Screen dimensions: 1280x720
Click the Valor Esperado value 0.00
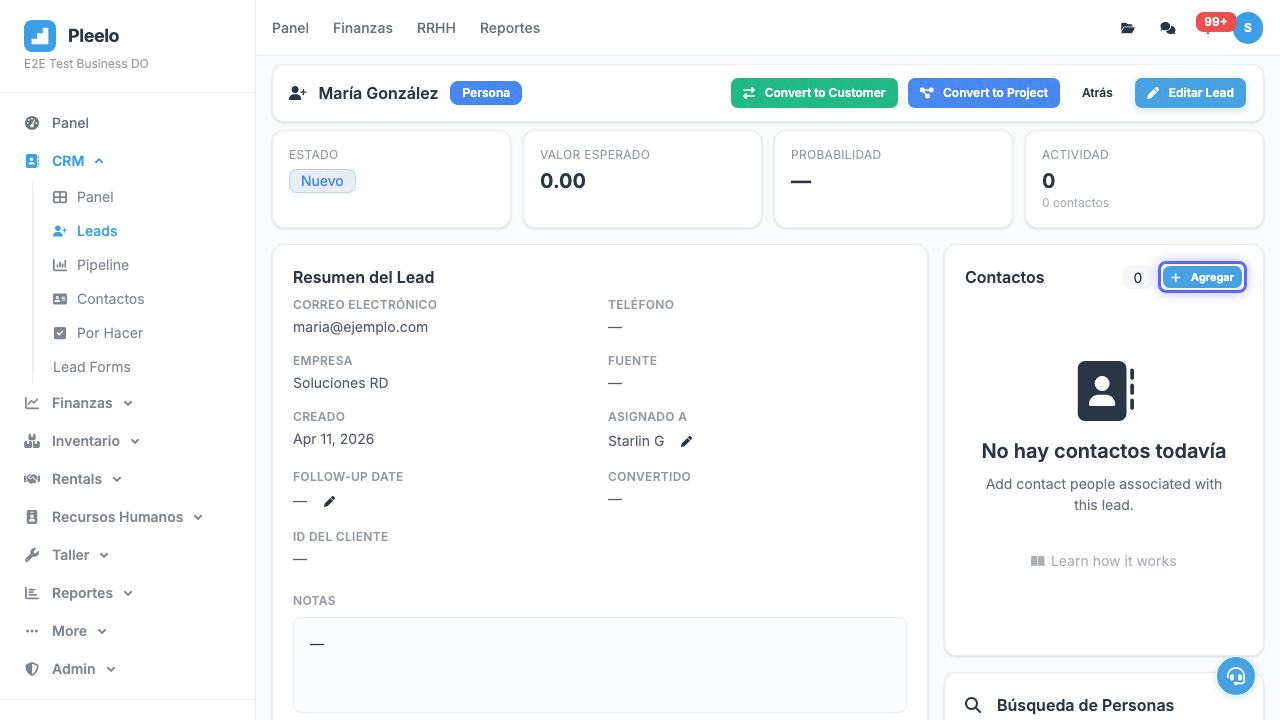tap(563, 181)
